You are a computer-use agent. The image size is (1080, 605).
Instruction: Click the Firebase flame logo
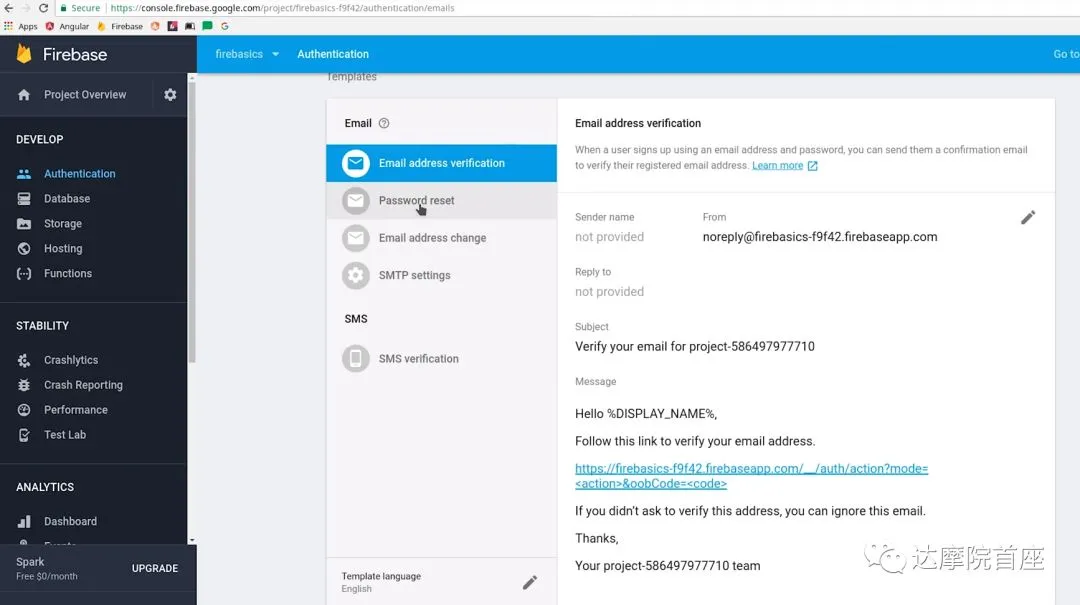coord(24,54)
